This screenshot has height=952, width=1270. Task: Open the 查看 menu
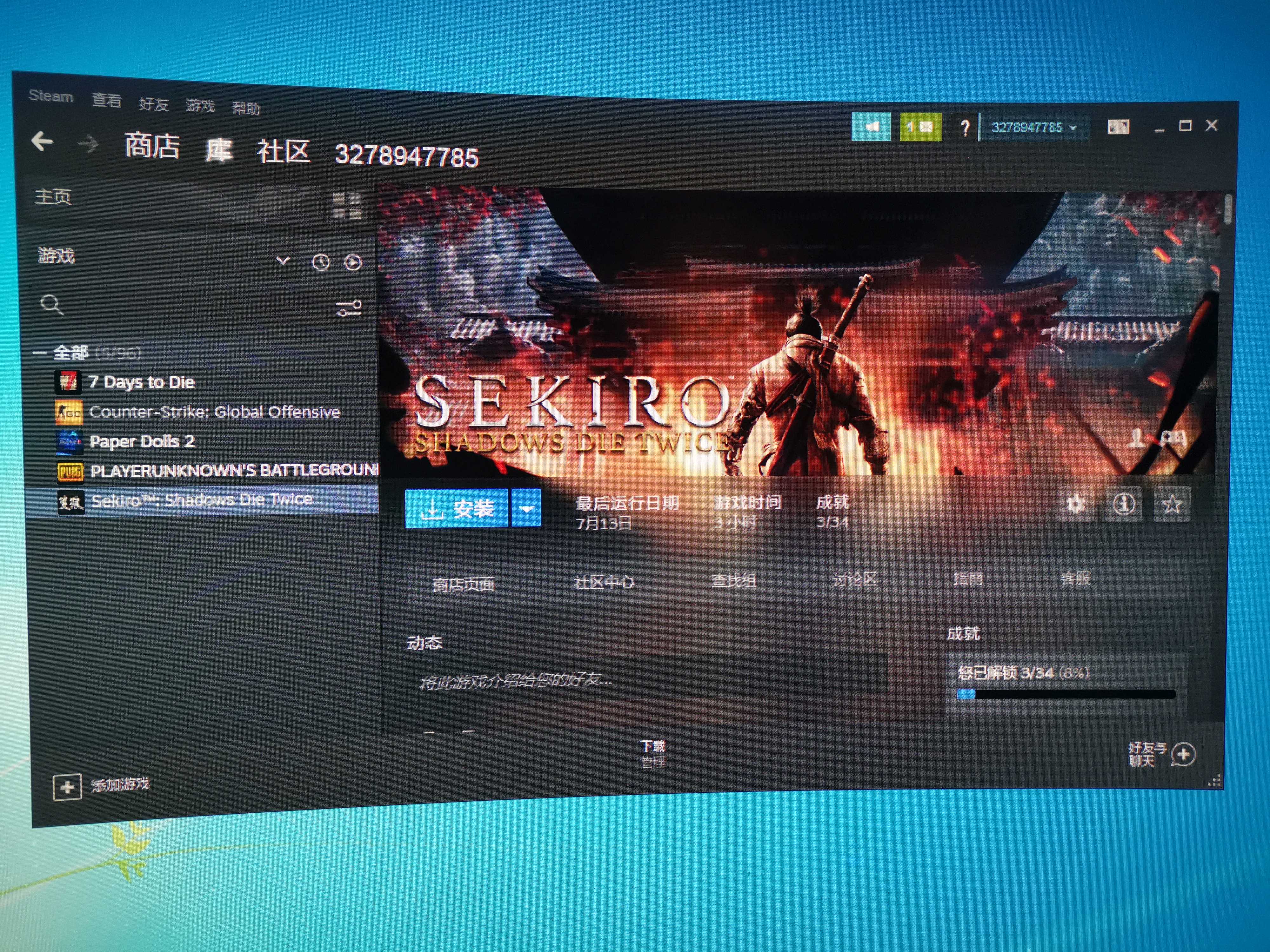coord(106,100)
